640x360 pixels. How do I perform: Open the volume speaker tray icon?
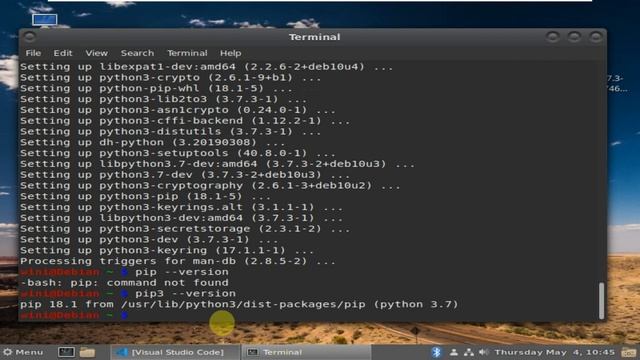click(484, 352)
